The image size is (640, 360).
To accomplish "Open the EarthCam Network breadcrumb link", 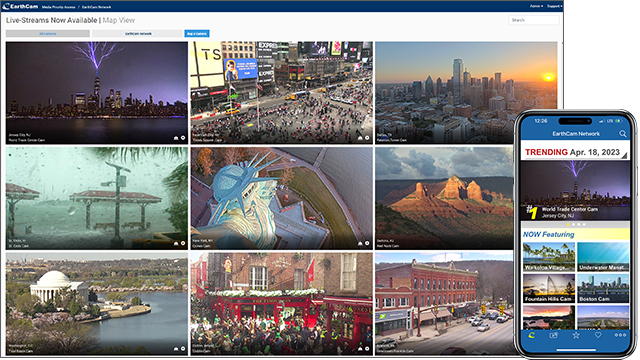I will 96,7.
